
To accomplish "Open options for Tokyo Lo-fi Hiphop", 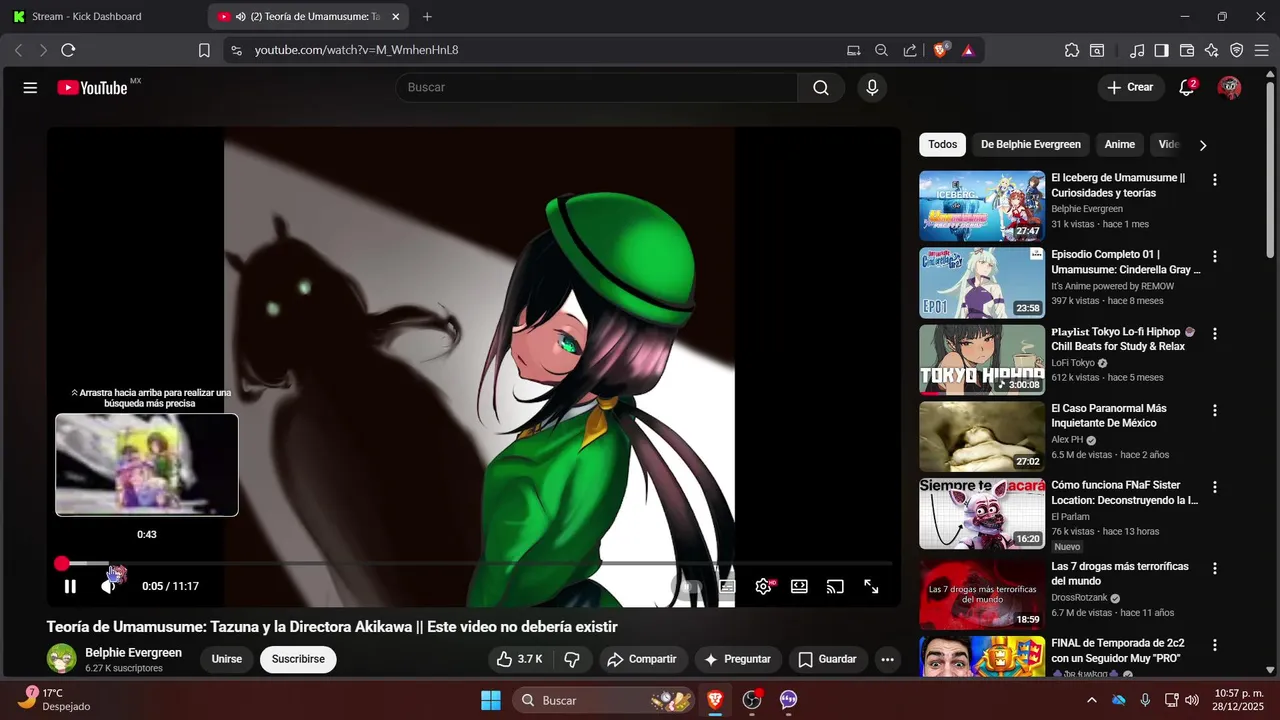I will click(x=1215, y=334).
